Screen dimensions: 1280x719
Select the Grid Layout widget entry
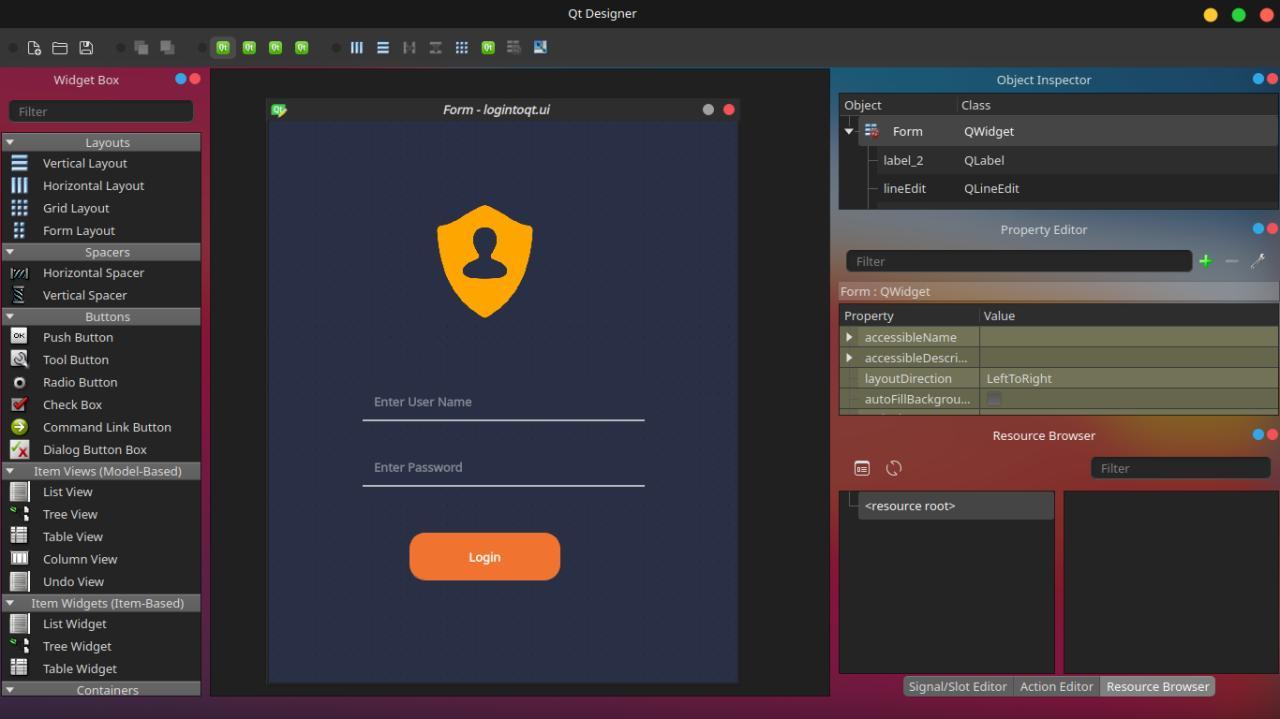point(76,208)
